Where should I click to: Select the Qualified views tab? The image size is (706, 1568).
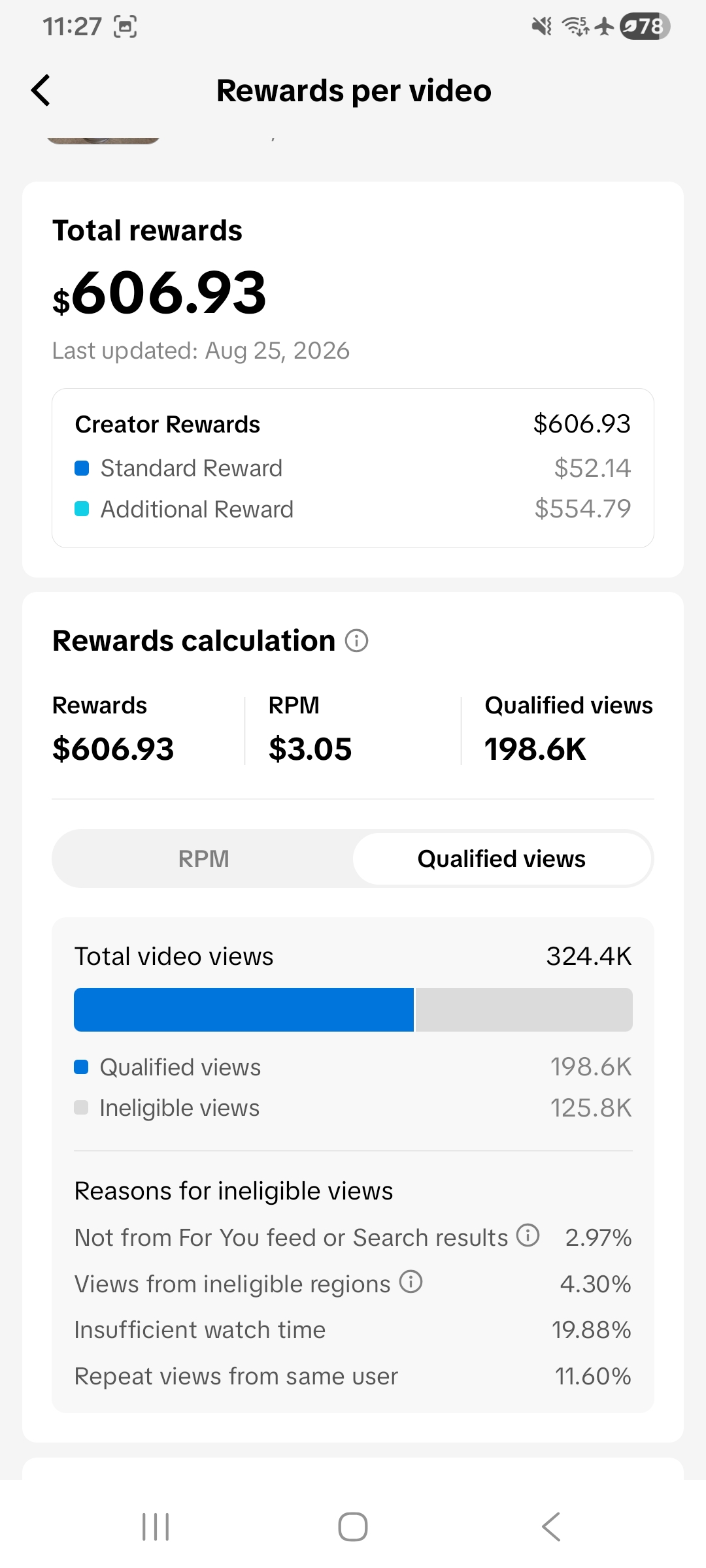click(502, 858)
